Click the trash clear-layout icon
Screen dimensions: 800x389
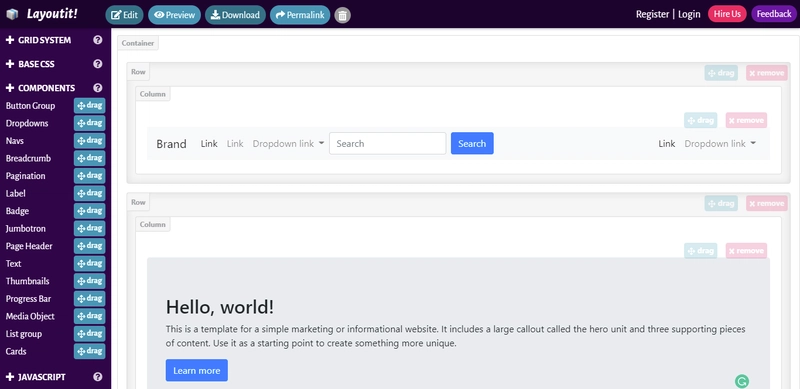[x=342, y=15]
